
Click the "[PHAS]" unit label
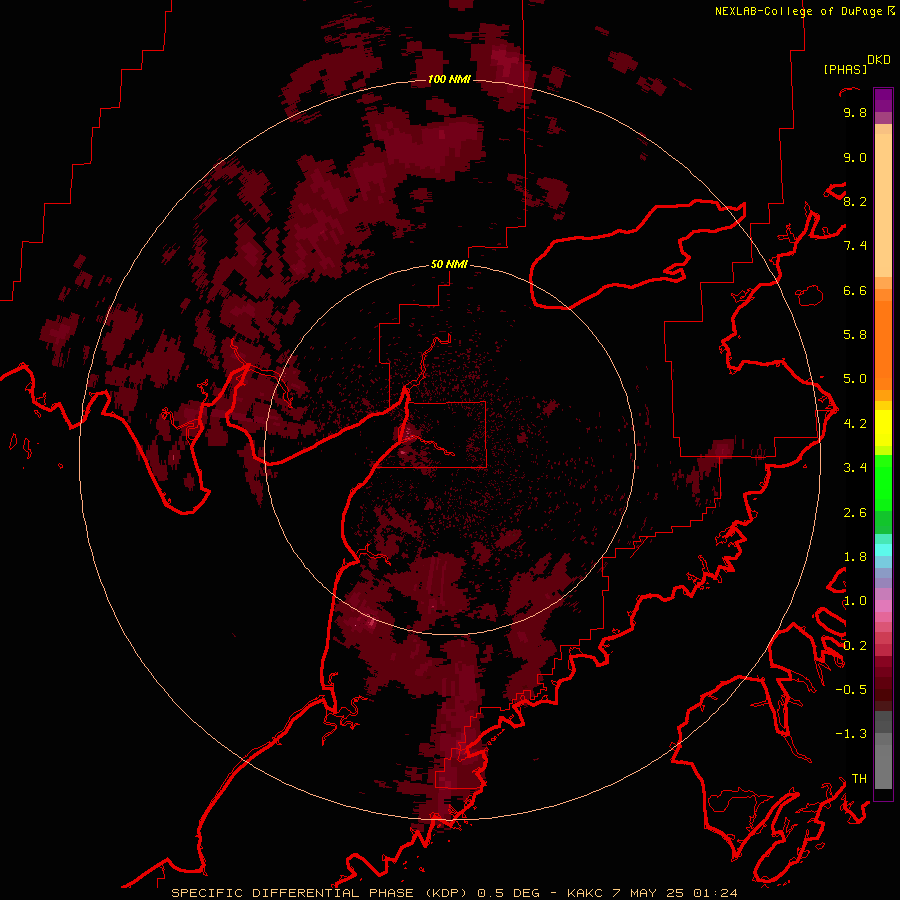pos(845,69)
